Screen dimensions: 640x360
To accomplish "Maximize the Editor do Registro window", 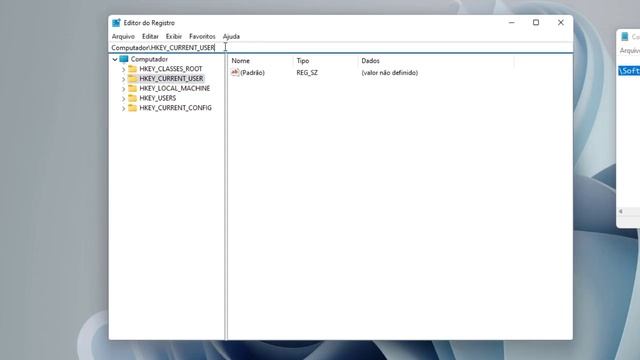I will tap(536, 22).
